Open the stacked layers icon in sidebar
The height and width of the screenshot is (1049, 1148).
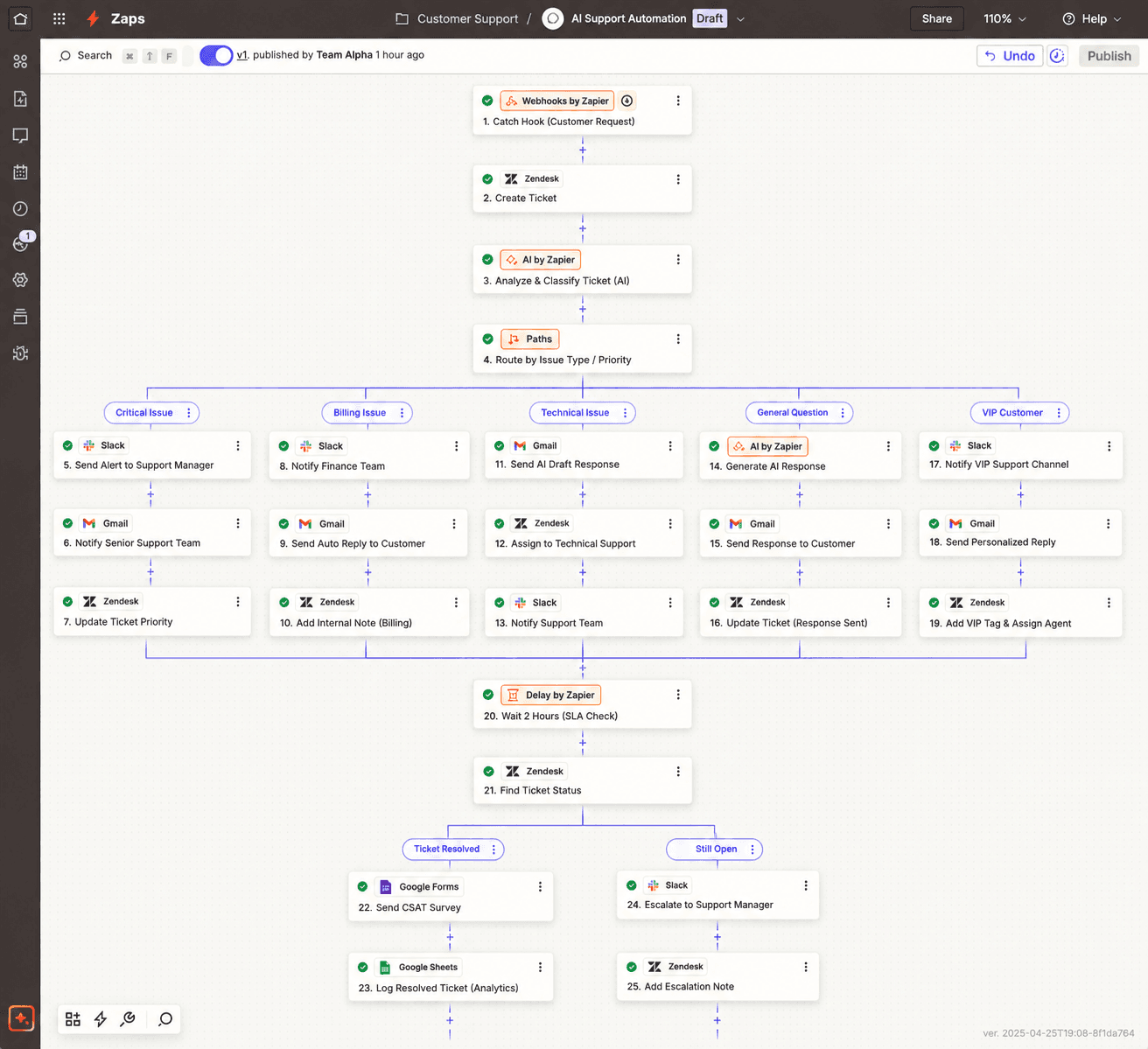[20, 317]
